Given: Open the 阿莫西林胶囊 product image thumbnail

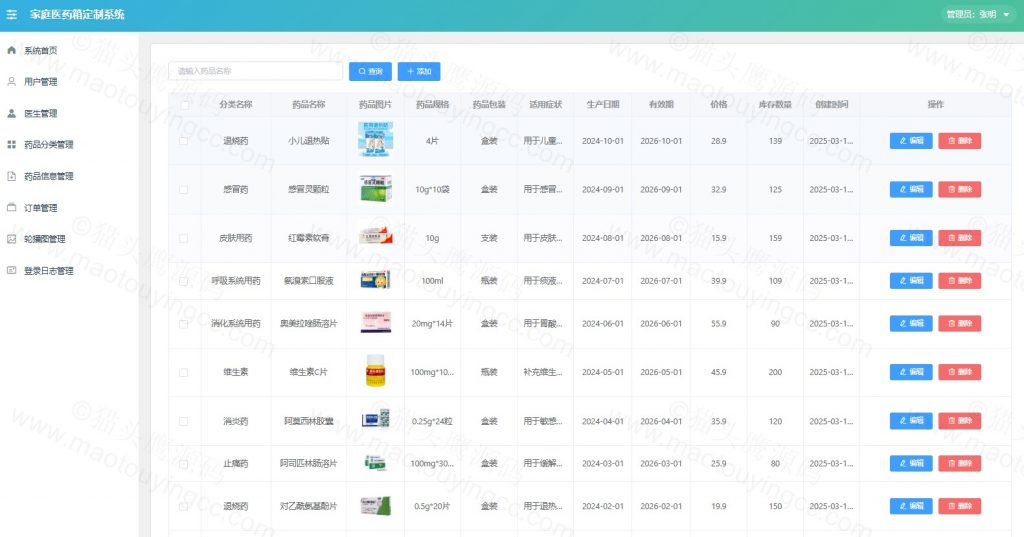Looking at the screenshot, I should (376, 419).
